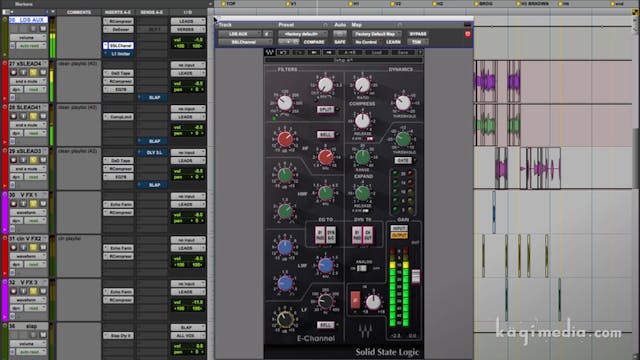Click the red HF frequency knob
640x360 pixels.
tap(325, 157)
